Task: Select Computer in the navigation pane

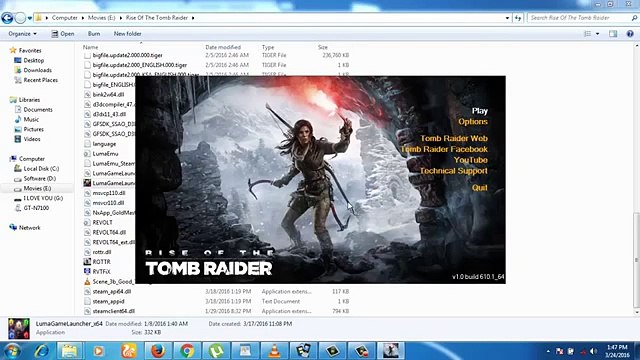Action: coord(31,159)
